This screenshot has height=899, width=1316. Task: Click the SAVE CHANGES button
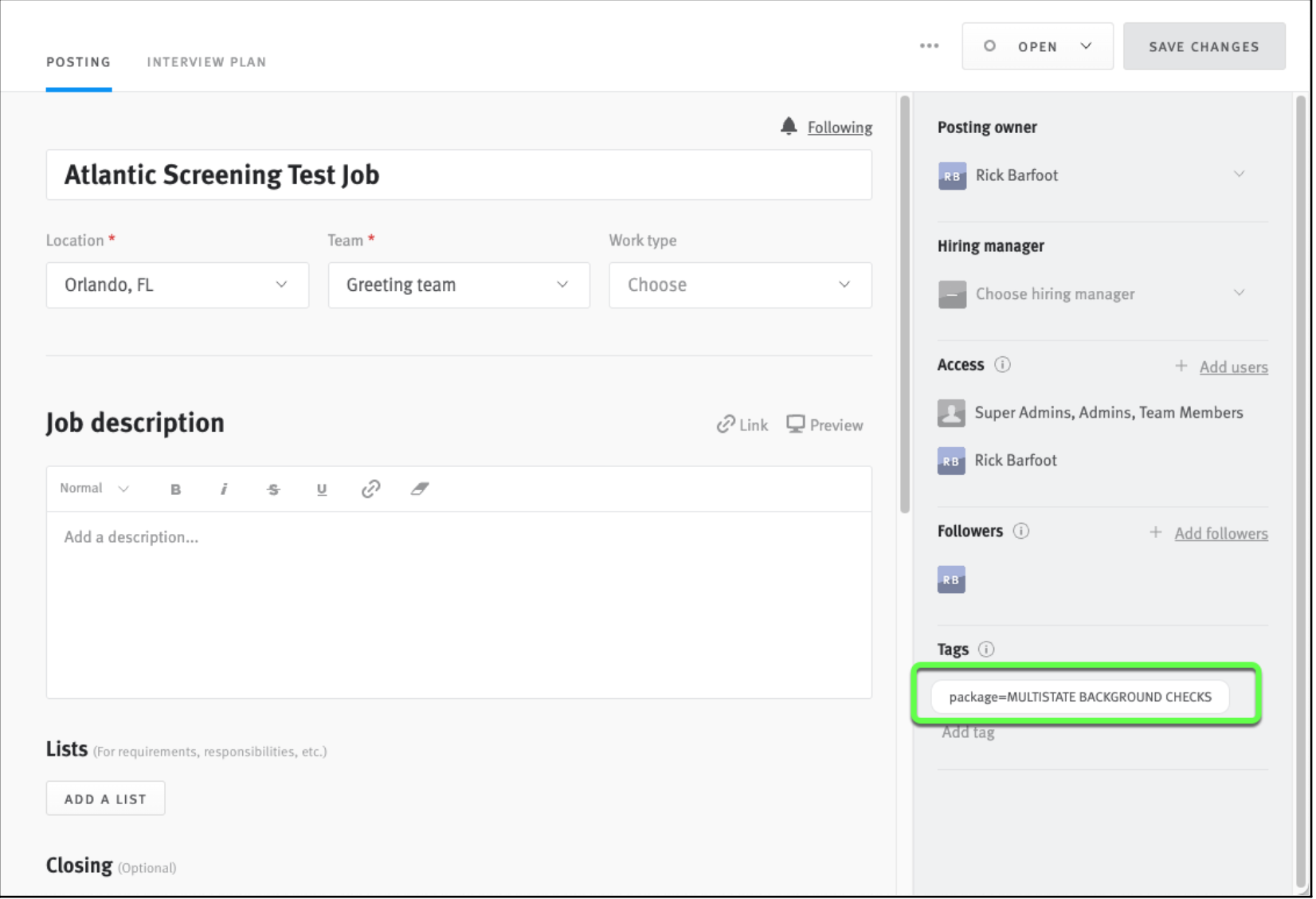tap(1204, 46)
